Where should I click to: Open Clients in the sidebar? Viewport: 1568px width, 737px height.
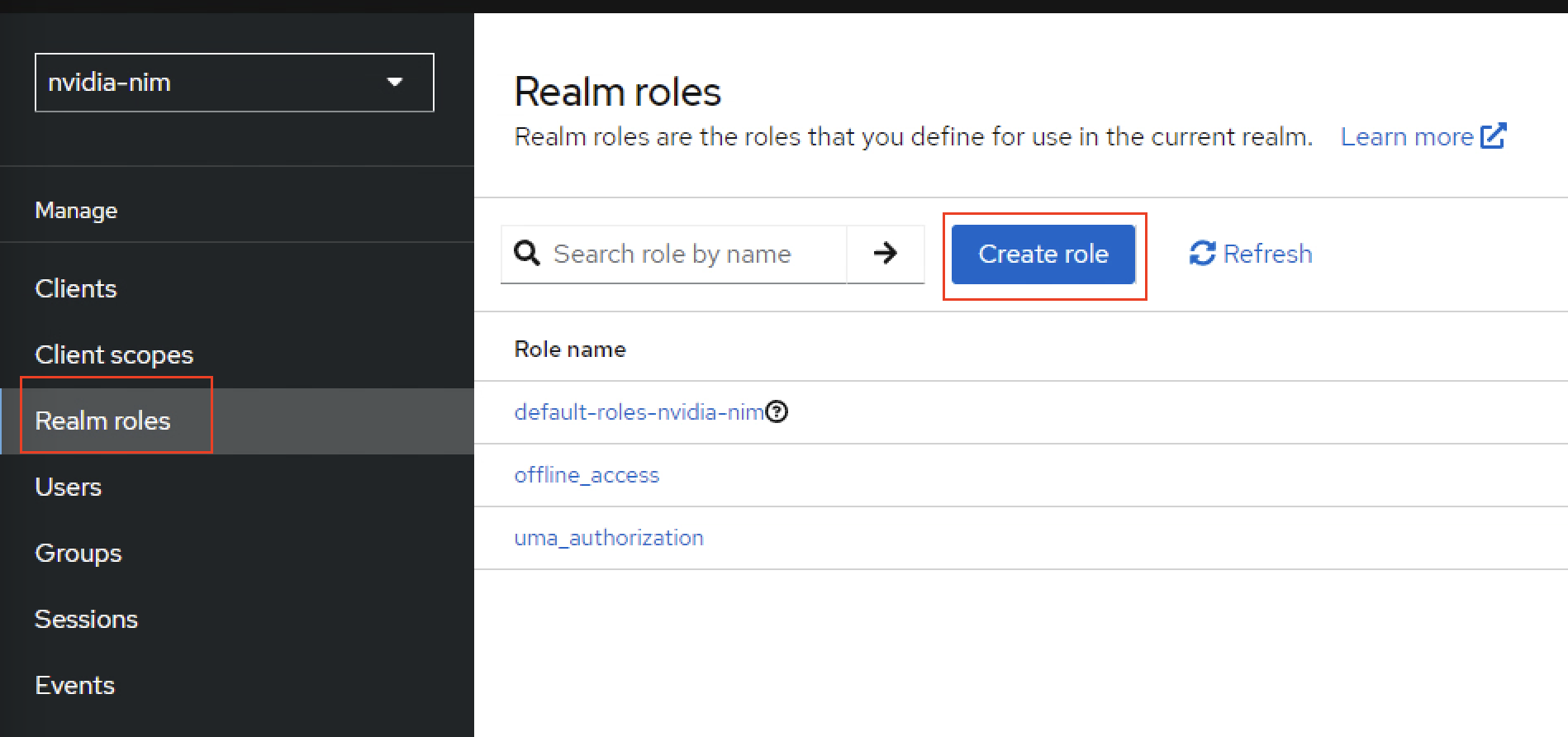coord(76,288)
